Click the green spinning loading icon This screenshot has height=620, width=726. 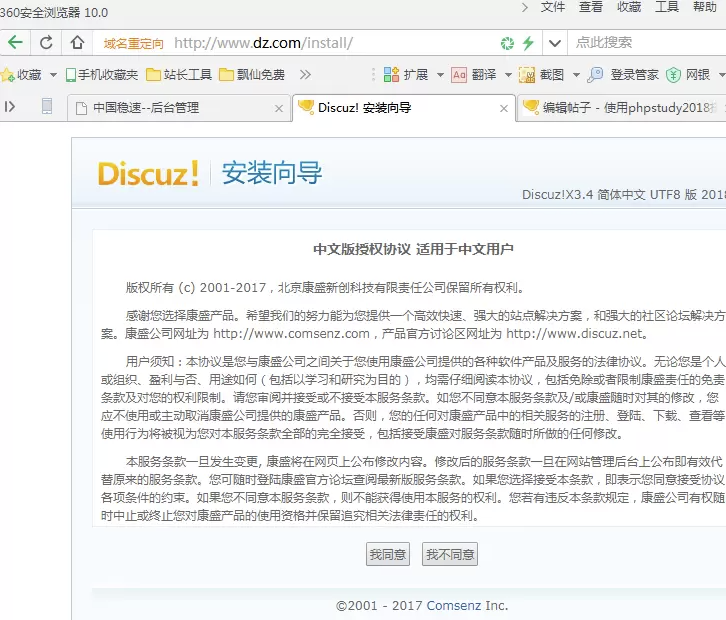[507, 43]
